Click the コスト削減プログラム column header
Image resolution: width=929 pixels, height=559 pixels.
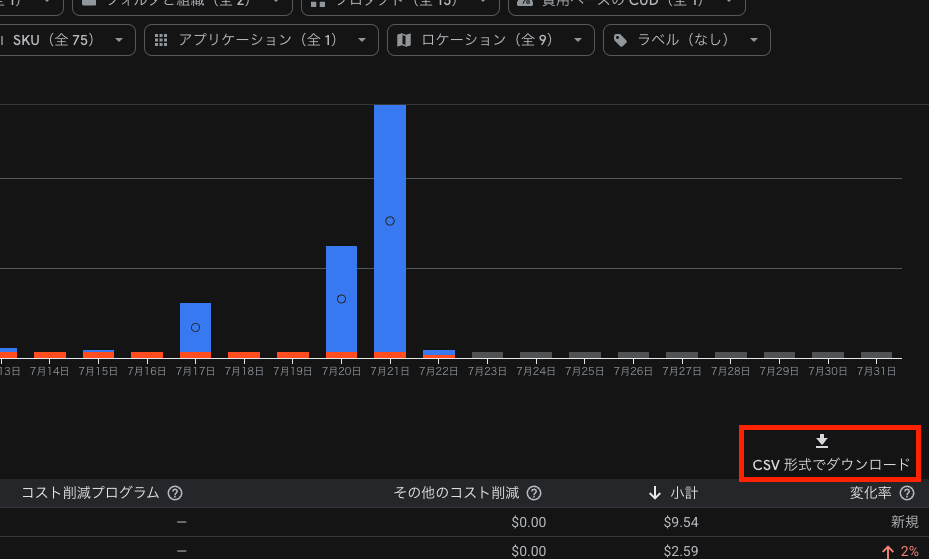pyautogui.click(x=90, y=493)
